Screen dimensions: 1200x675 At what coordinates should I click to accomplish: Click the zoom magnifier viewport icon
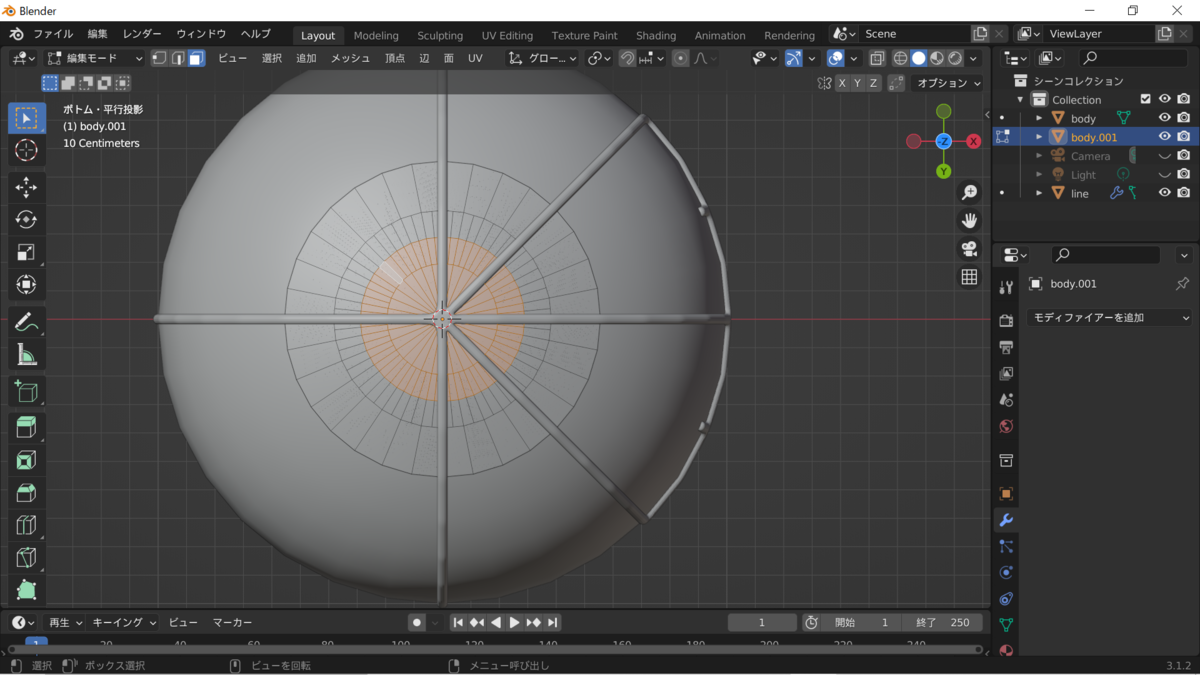(969, 192)
